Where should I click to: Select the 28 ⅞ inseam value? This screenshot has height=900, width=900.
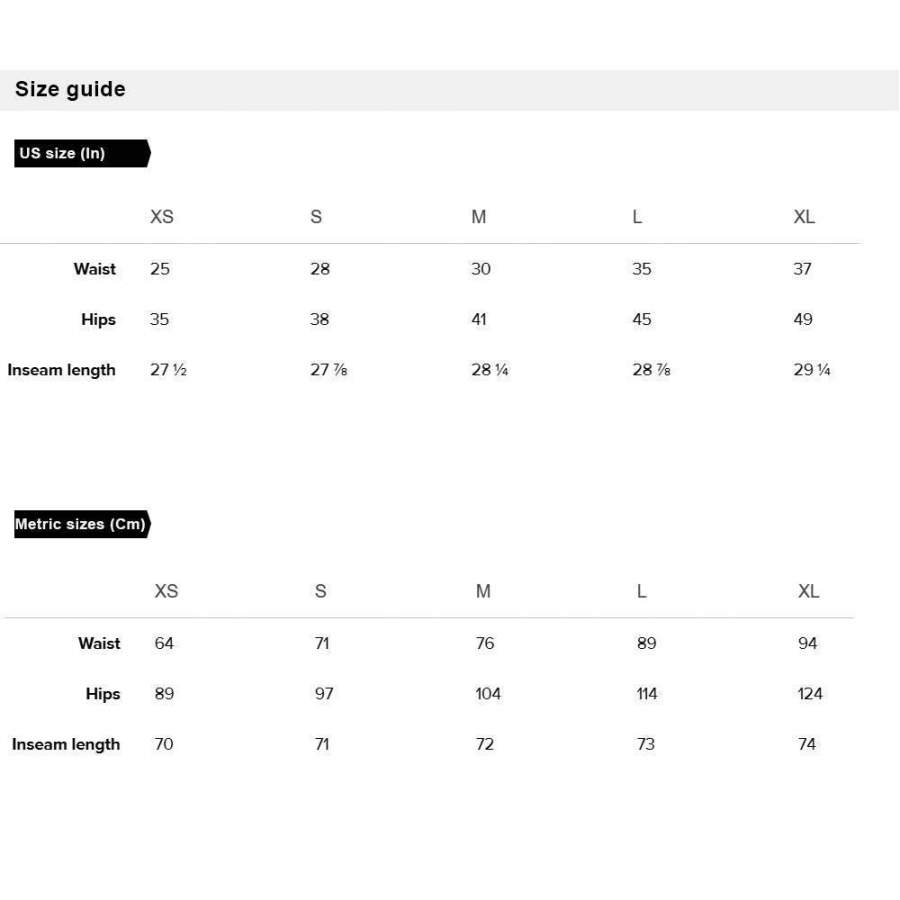[x=651, y=370]
